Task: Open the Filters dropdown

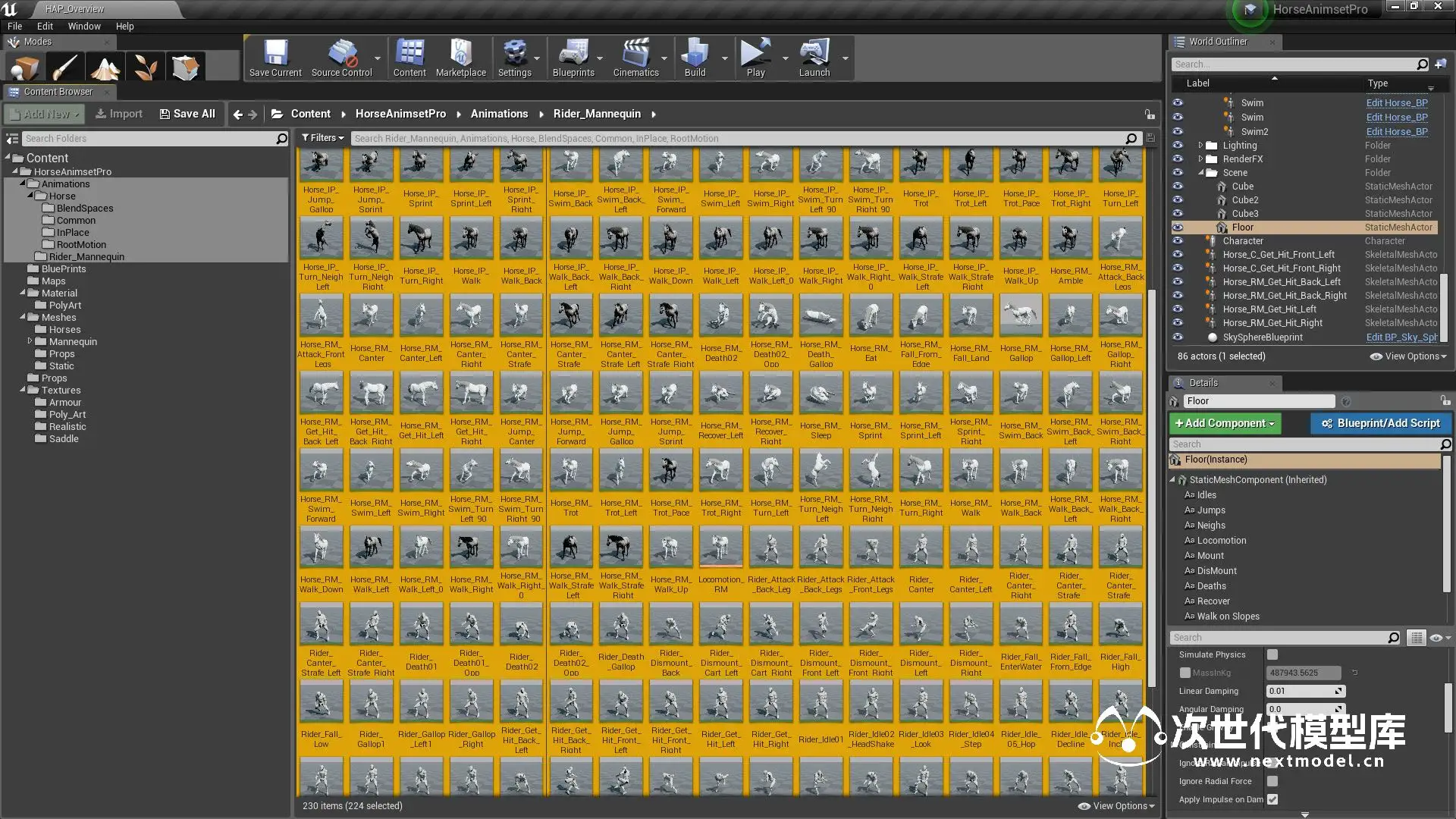Action: [x=323, y=138]
